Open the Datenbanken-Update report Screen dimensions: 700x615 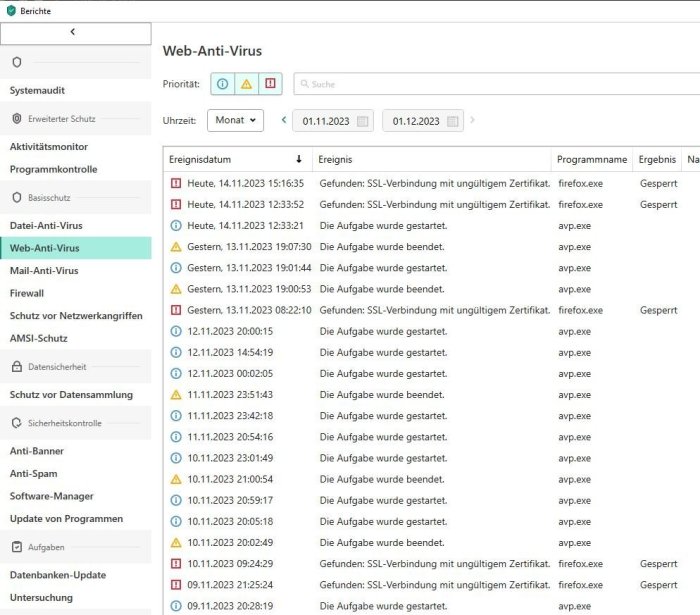(57, 575)
